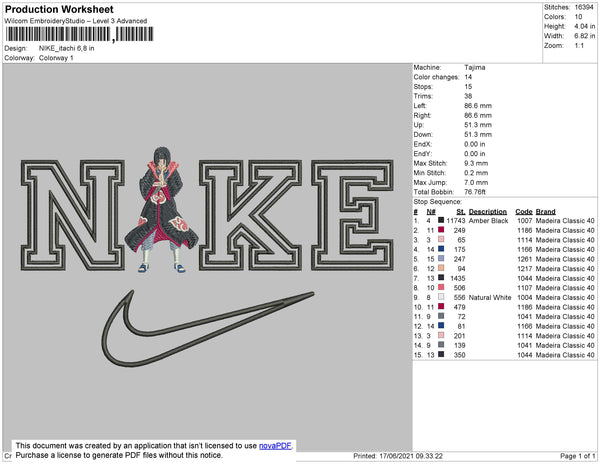Viewport: 600px width, 464px height.
Task: Pick the red swatch in stop row 10
Action: [441, 306]
